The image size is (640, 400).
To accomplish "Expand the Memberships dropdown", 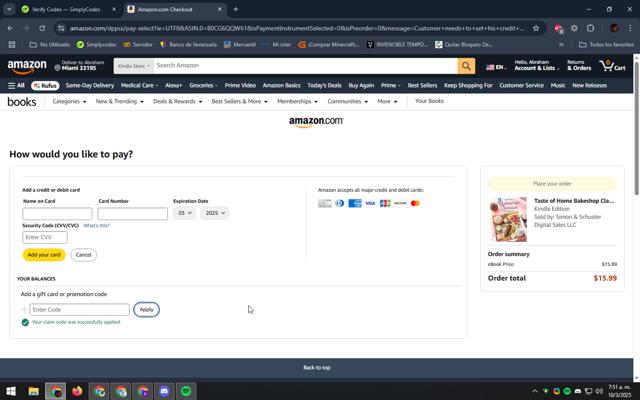I will click(298, 101).
